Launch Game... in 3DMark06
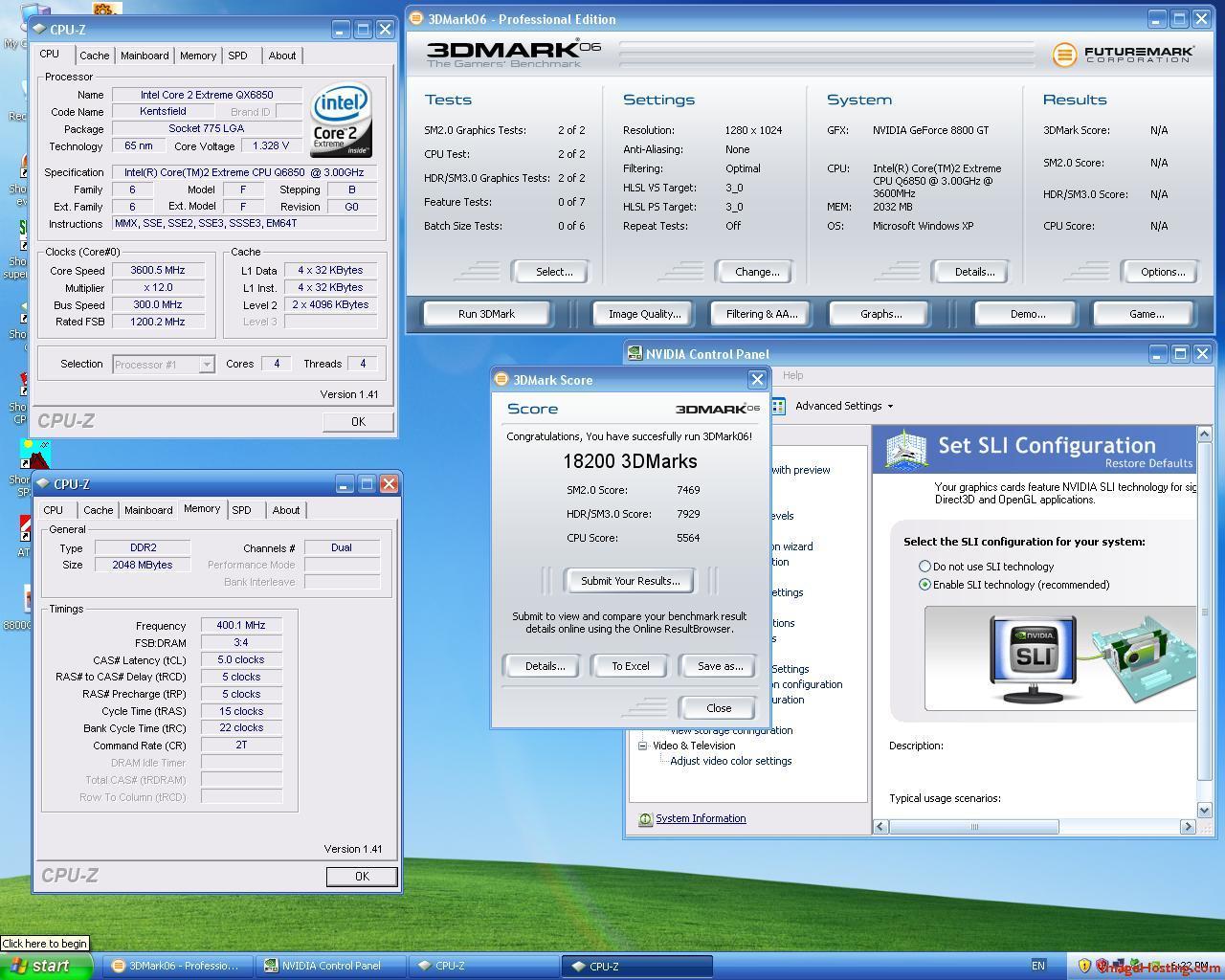This screenshot has width=1225, height=980. click(x=1147, y=314)
